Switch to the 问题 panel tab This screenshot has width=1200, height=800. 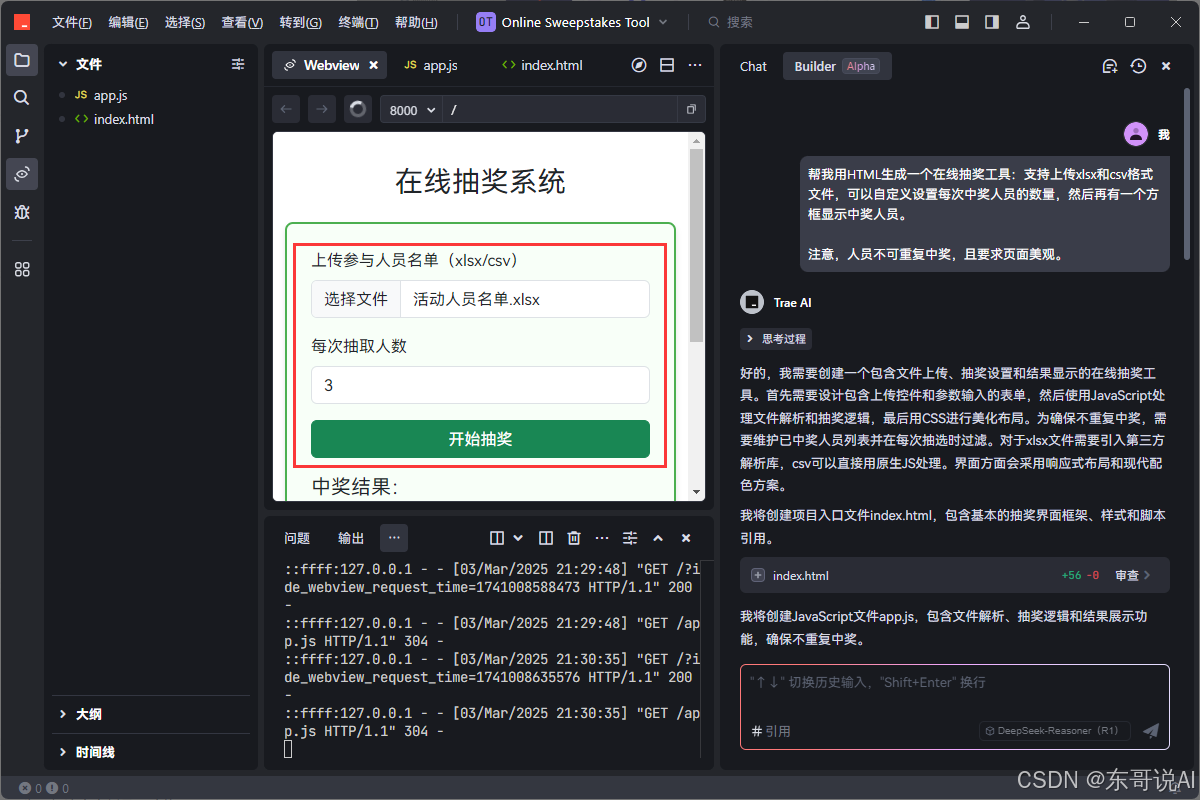[x=297, y=538]
